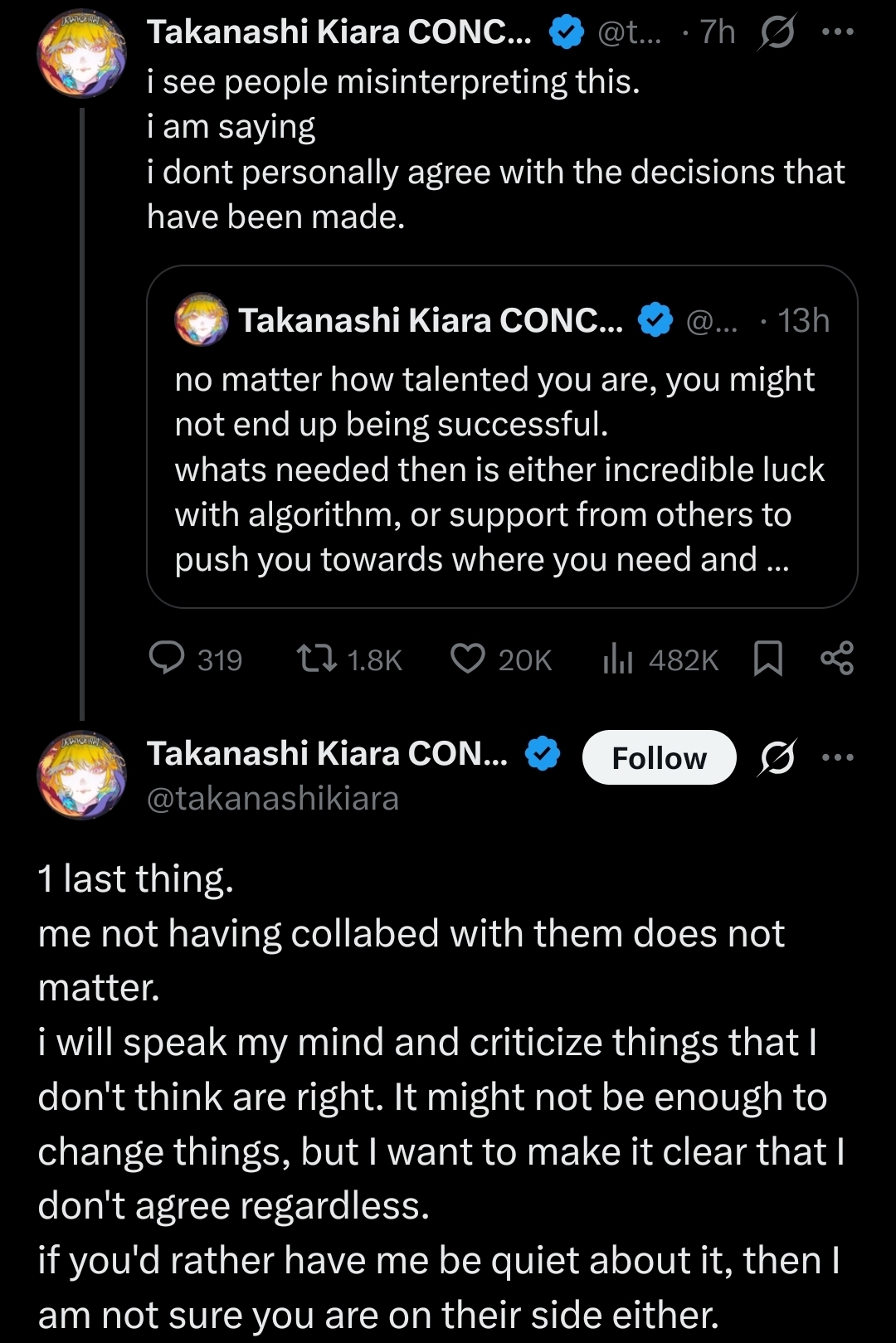
Task: Open three-dot menu on the main tweet
Action: click(837, 757)
